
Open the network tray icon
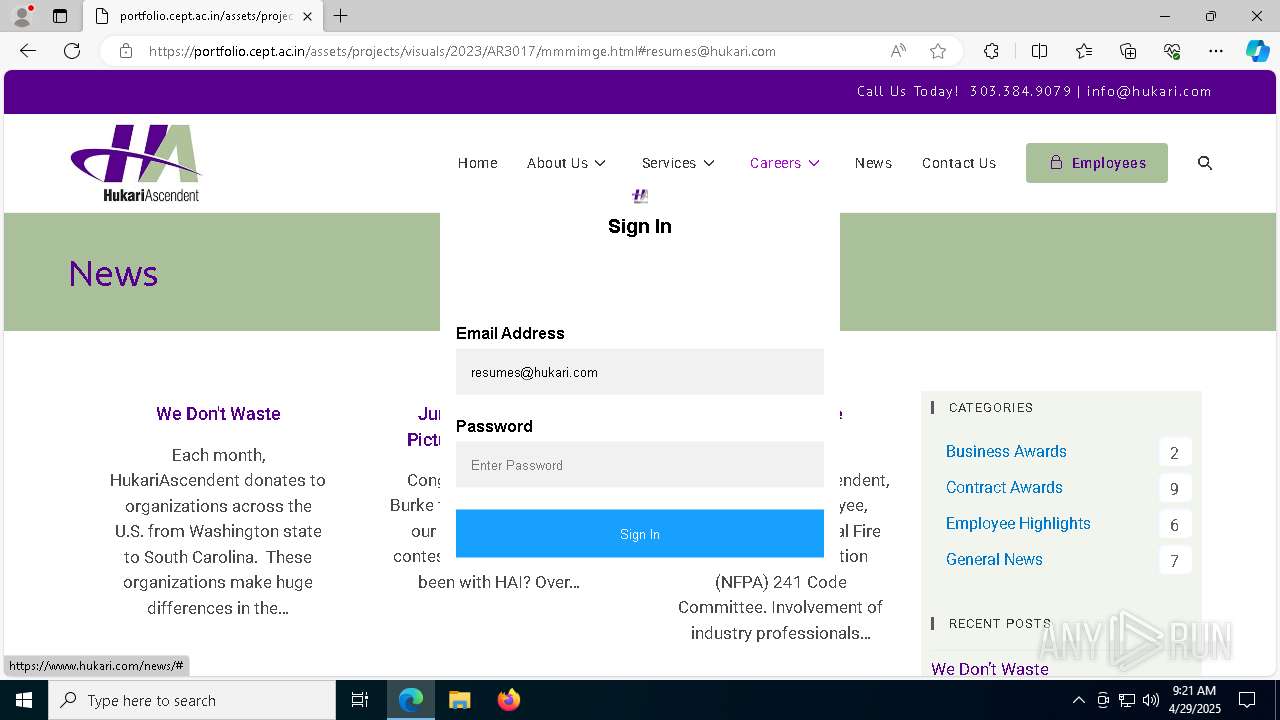coord(1127,700)
